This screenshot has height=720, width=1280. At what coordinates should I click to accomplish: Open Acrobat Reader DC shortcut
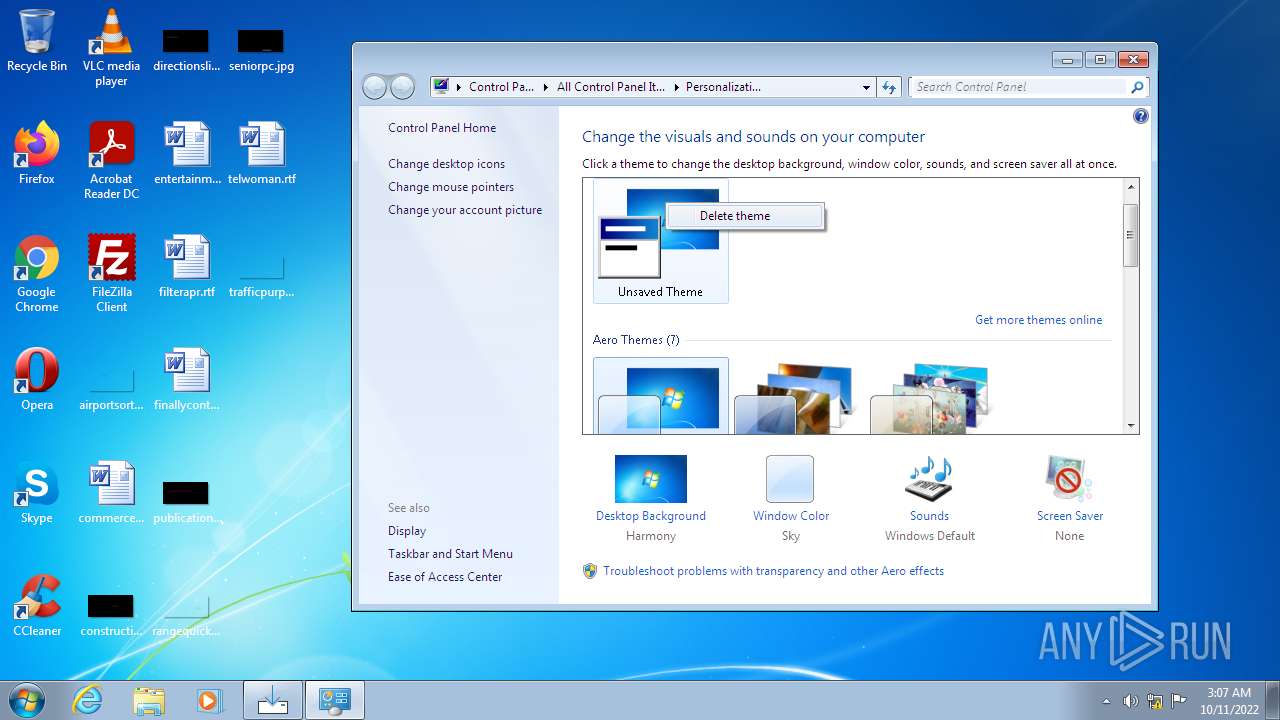pos(111,160)
